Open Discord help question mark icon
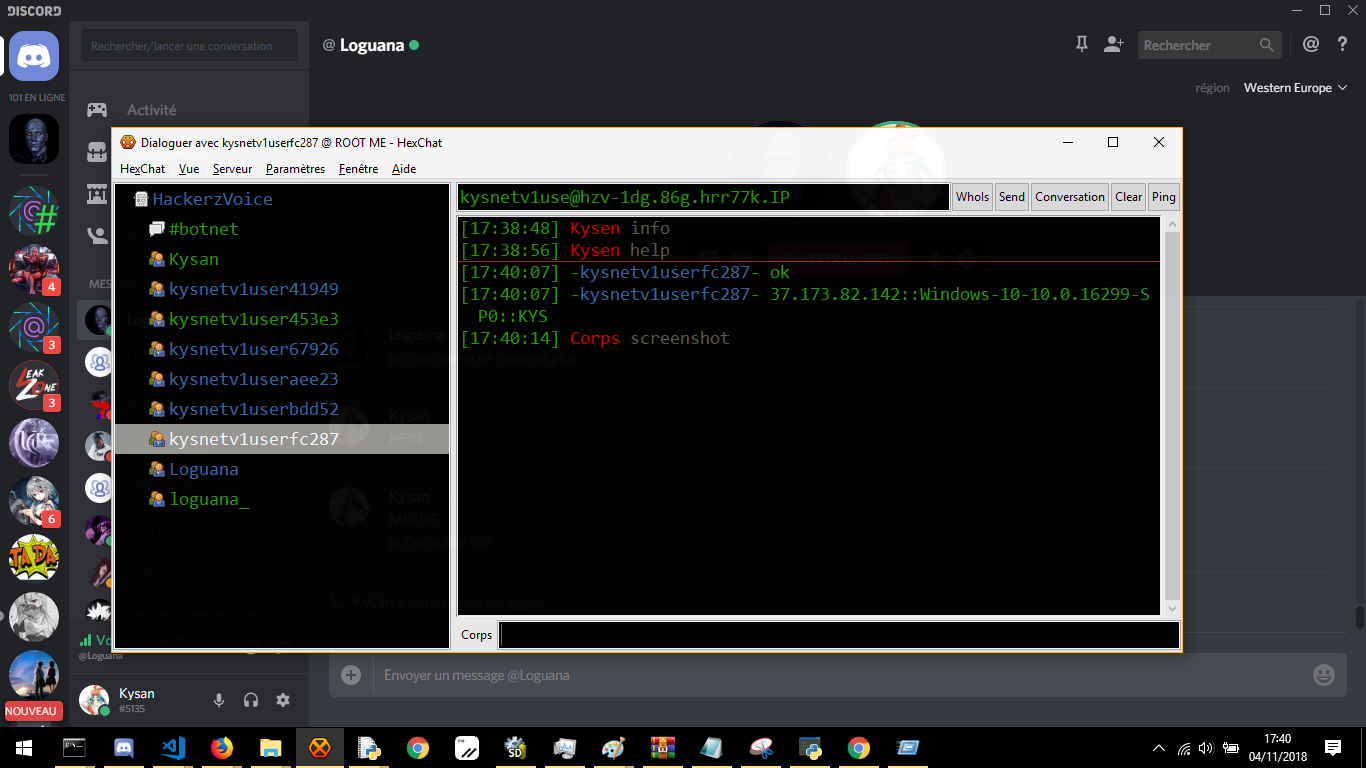Image resolution: width=1366 pixels, height=768 pixels. pos(1343,45)
